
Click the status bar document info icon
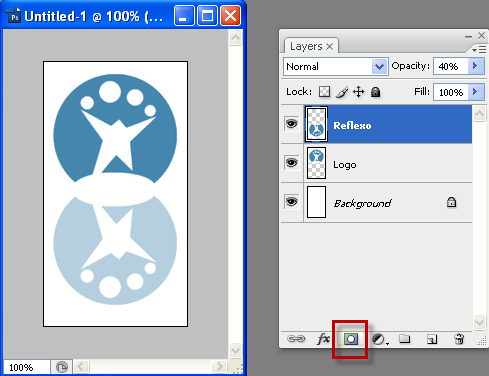pos(61,367)
